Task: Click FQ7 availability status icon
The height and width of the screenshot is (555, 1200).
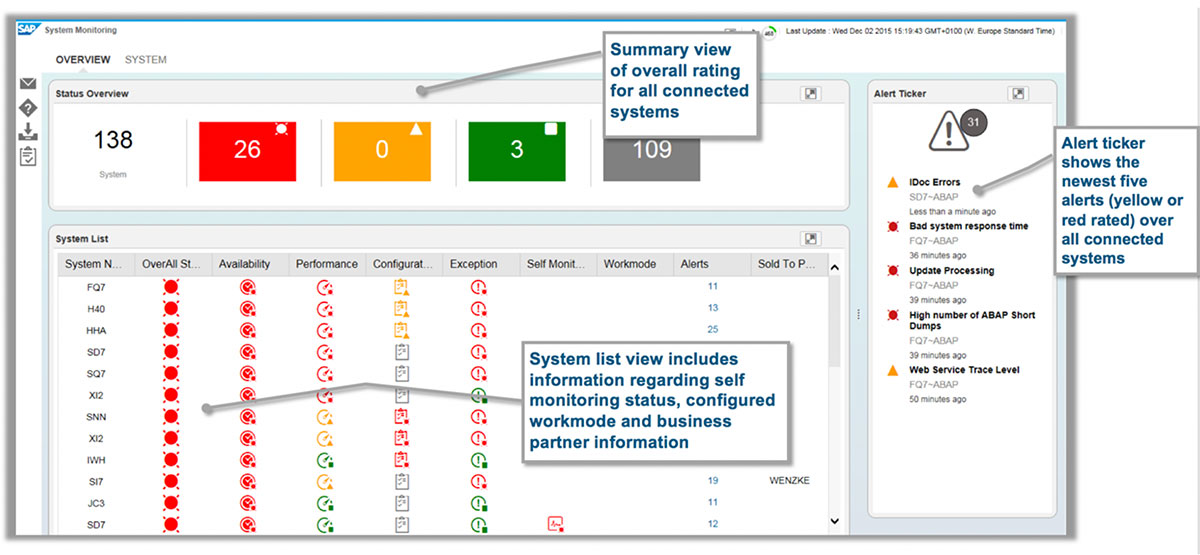Action: coord(248,287)
